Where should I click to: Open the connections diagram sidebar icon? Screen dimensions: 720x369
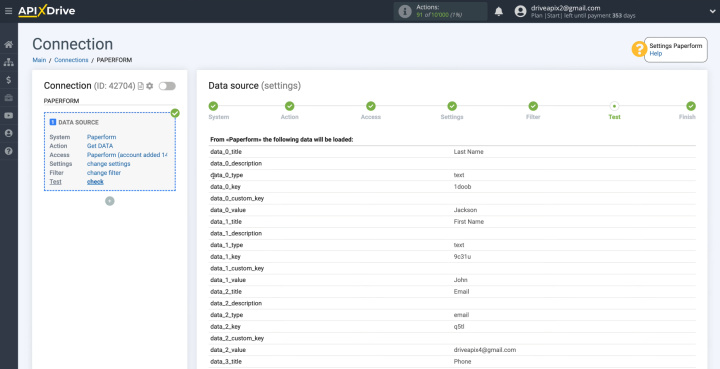point(8,62)
